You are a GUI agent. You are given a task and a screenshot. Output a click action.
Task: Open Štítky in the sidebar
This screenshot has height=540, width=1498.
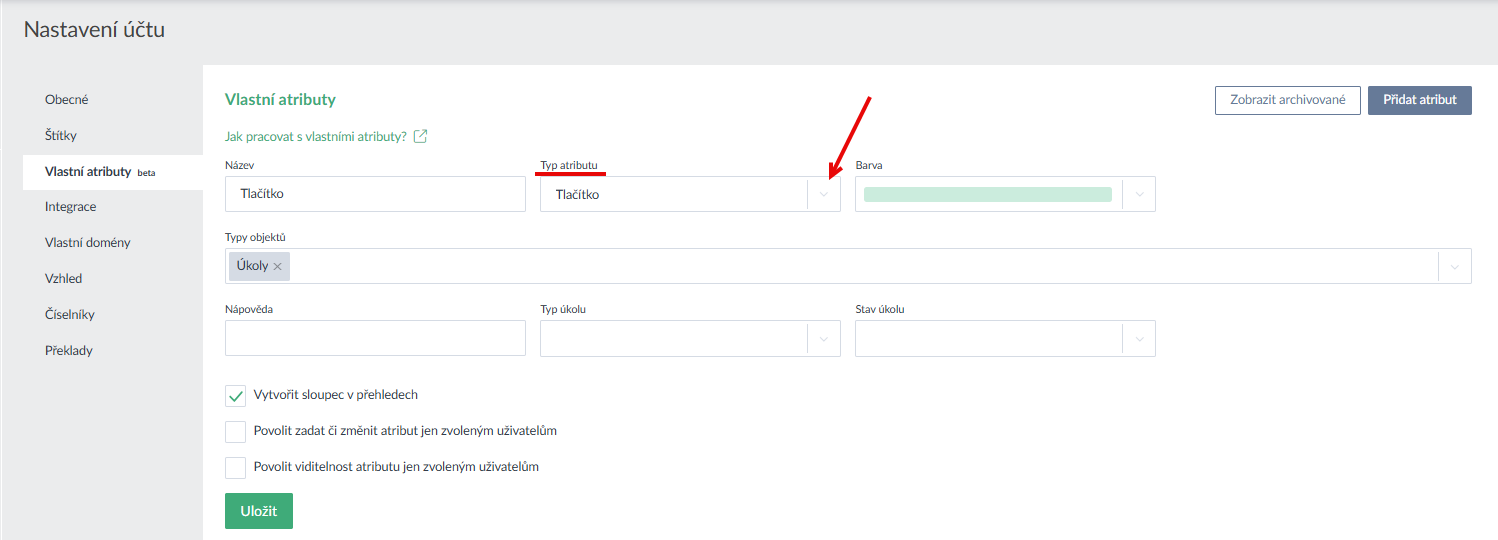61,135
